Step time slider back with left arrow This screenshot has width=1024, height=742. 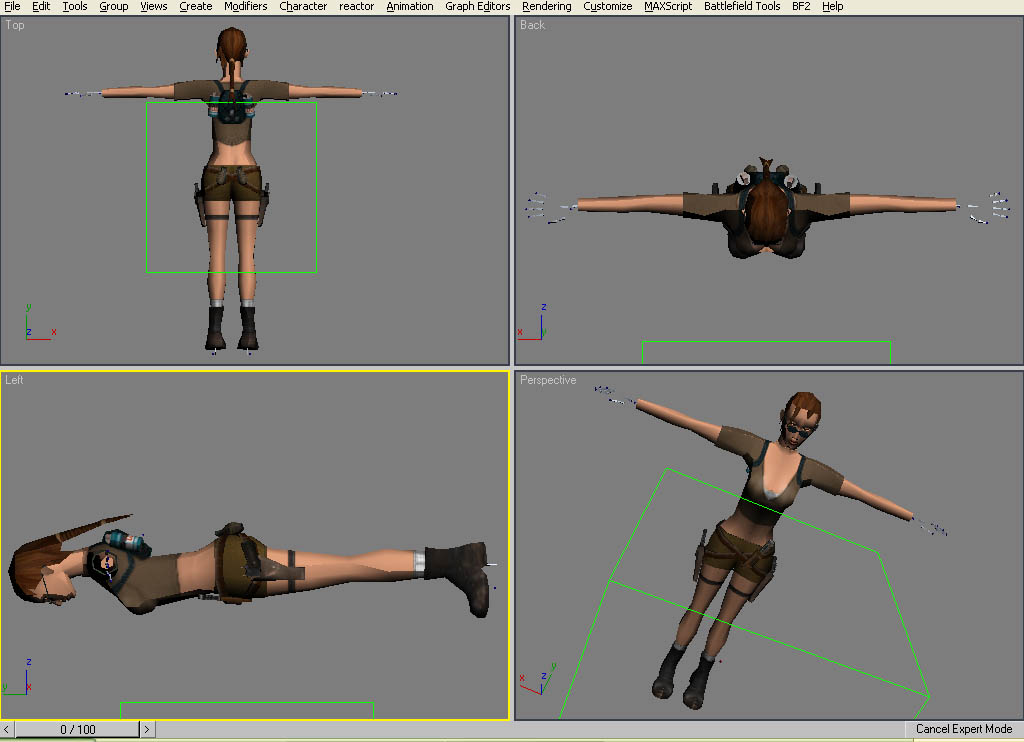pos(7,729)
